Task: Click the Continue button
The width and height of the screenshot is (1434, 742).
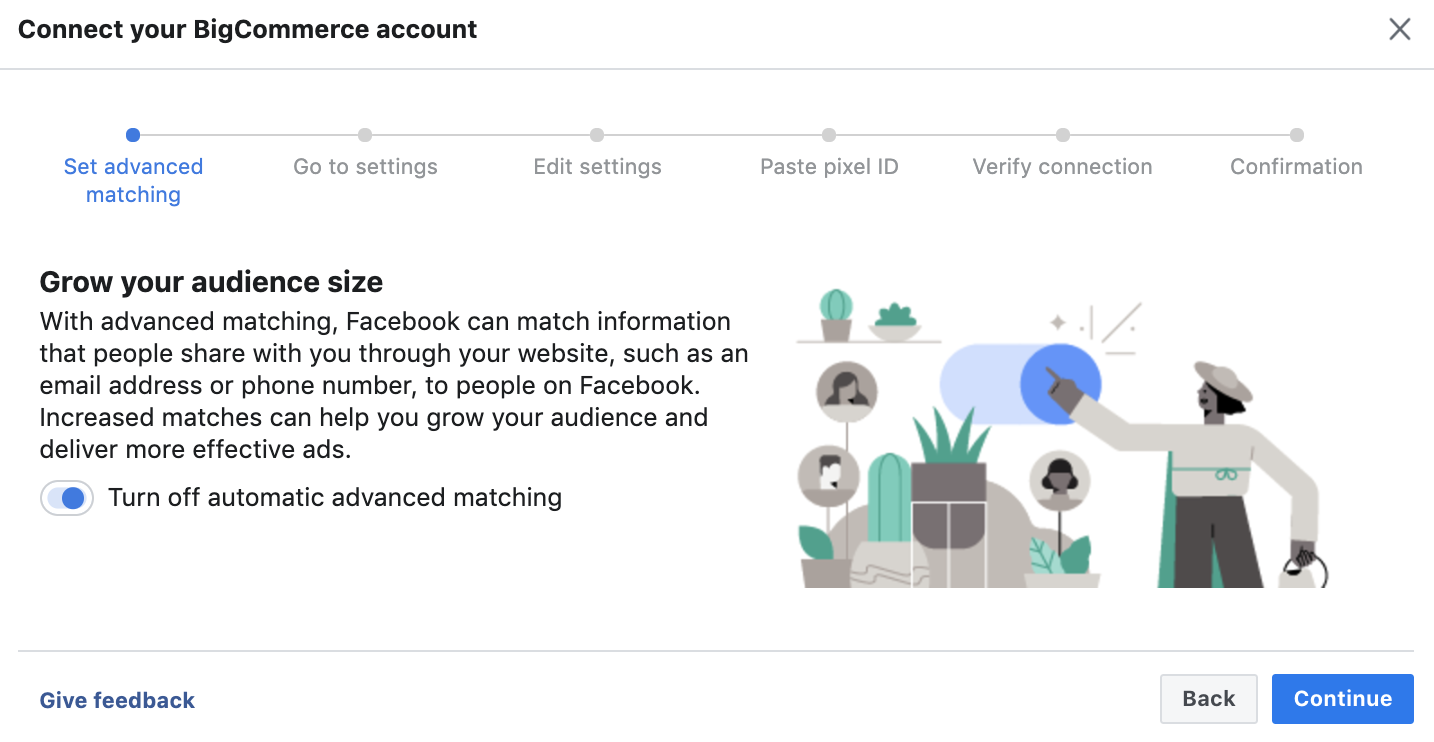Action: [1342, 699]
